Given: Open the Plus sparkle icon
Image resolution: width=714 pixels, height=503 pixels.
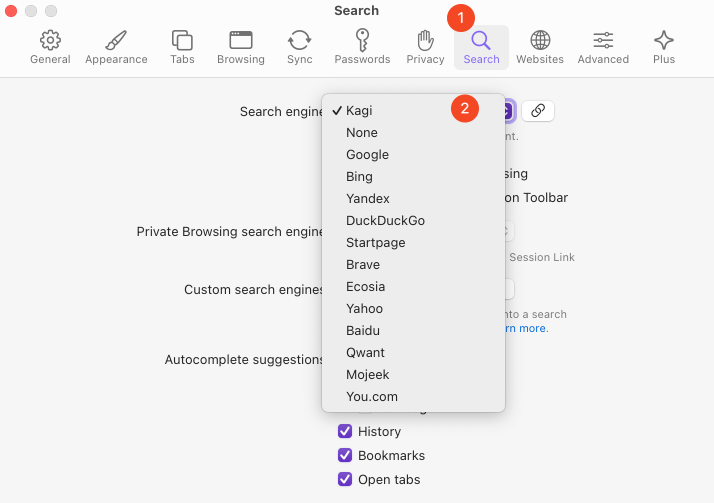Looking at the screenshot, I should coord(664,40).
